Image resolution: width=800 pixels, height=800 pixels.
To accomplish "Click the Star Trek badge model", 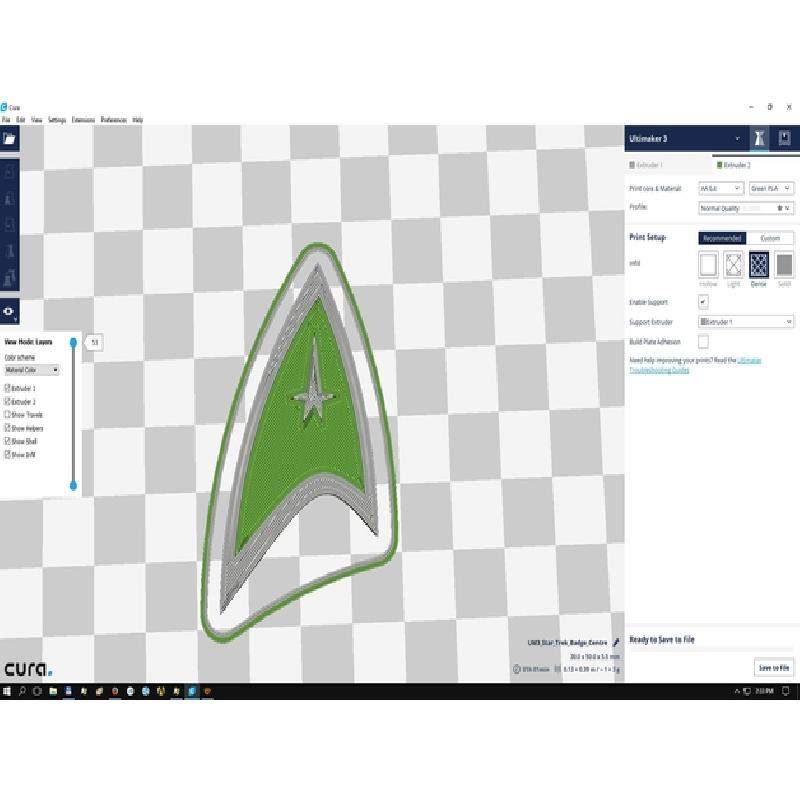I will pyautogui.click(x=300, y=442).
